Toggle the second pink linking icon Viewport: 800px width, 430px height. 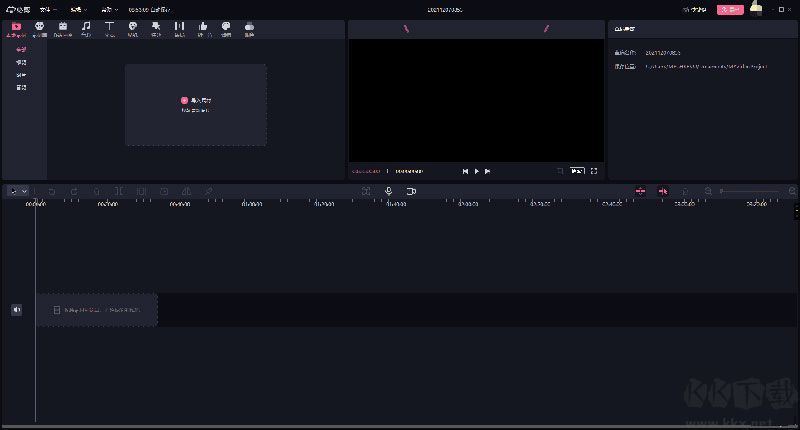coord(662,191)
